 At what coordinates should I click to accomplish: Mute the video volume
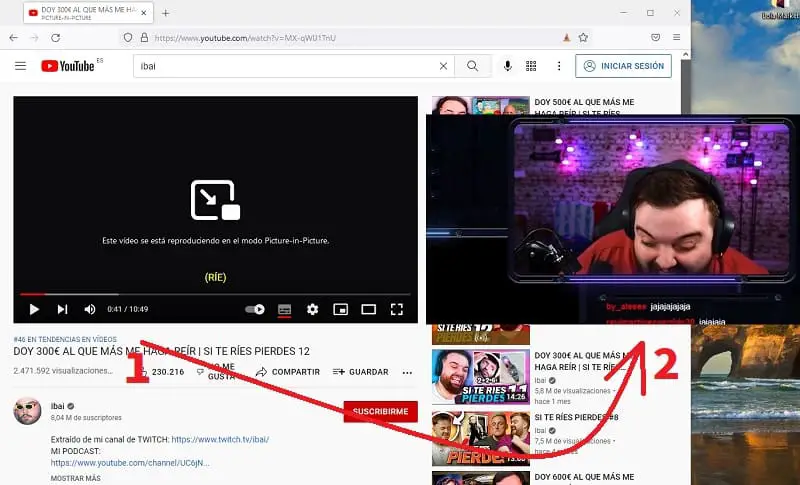(x=90, y=309)
